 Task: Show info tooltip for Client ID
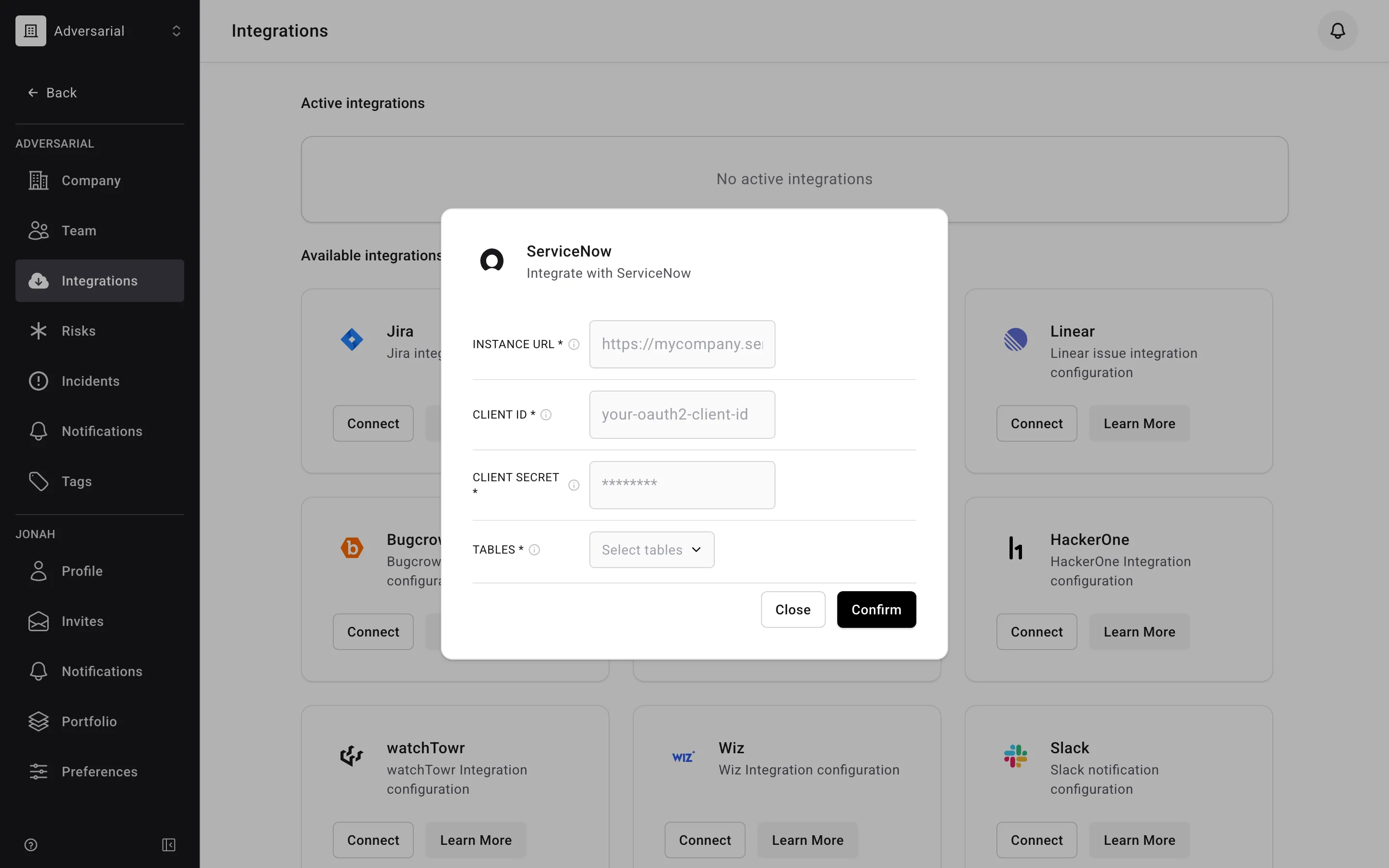click(x=546, y=415)
